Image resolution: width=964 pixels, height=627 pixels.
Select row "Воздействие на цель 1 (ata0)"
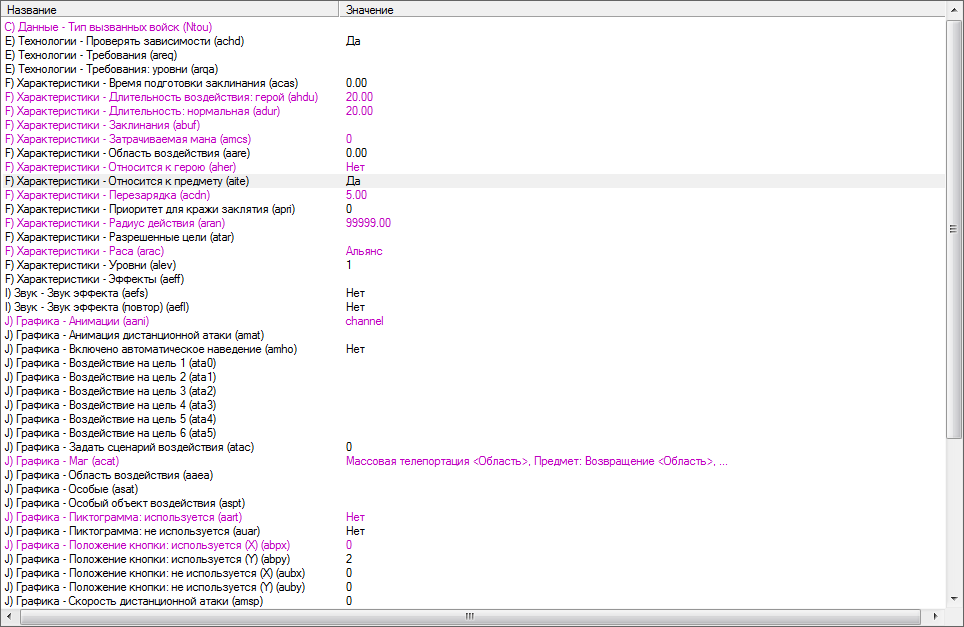coord(473,363)
